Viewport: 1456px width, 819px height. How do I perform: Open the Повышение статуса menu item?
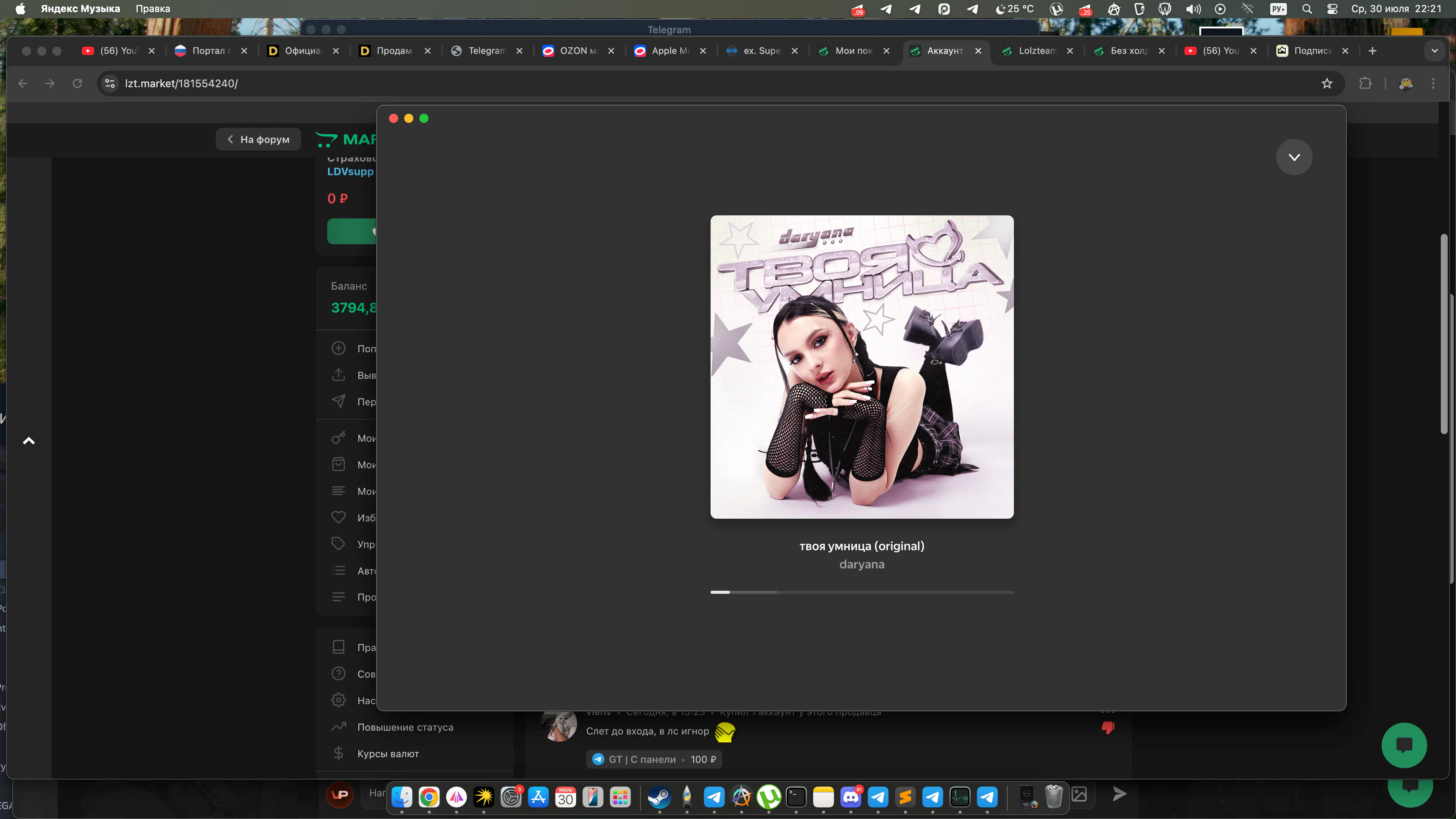[x=405, y=727]
